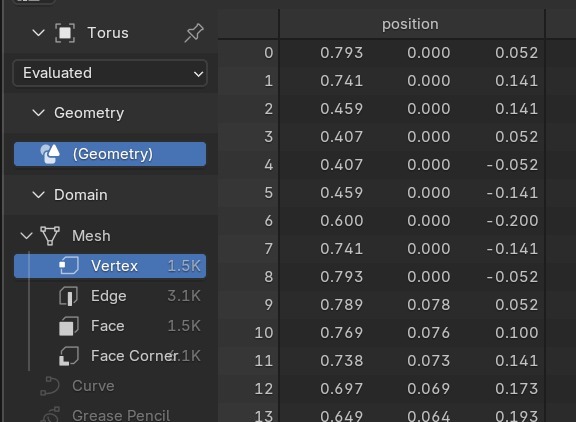Click value 0.459 in row 2
This screenshot has width=576, height=422.
[x=341, y=109]
